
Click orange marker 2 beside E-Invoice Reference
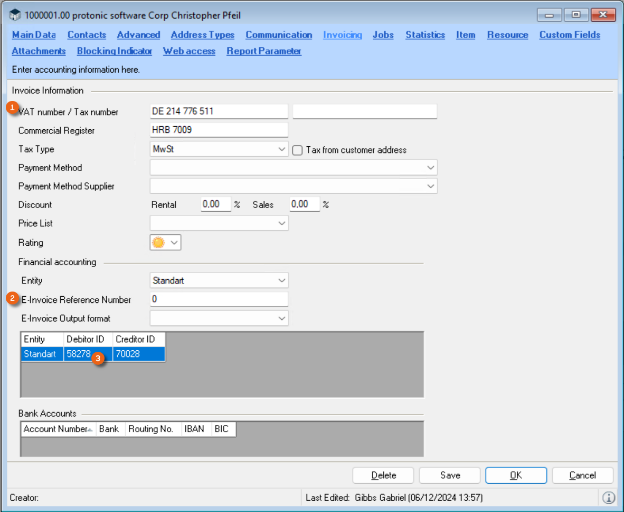12,298
